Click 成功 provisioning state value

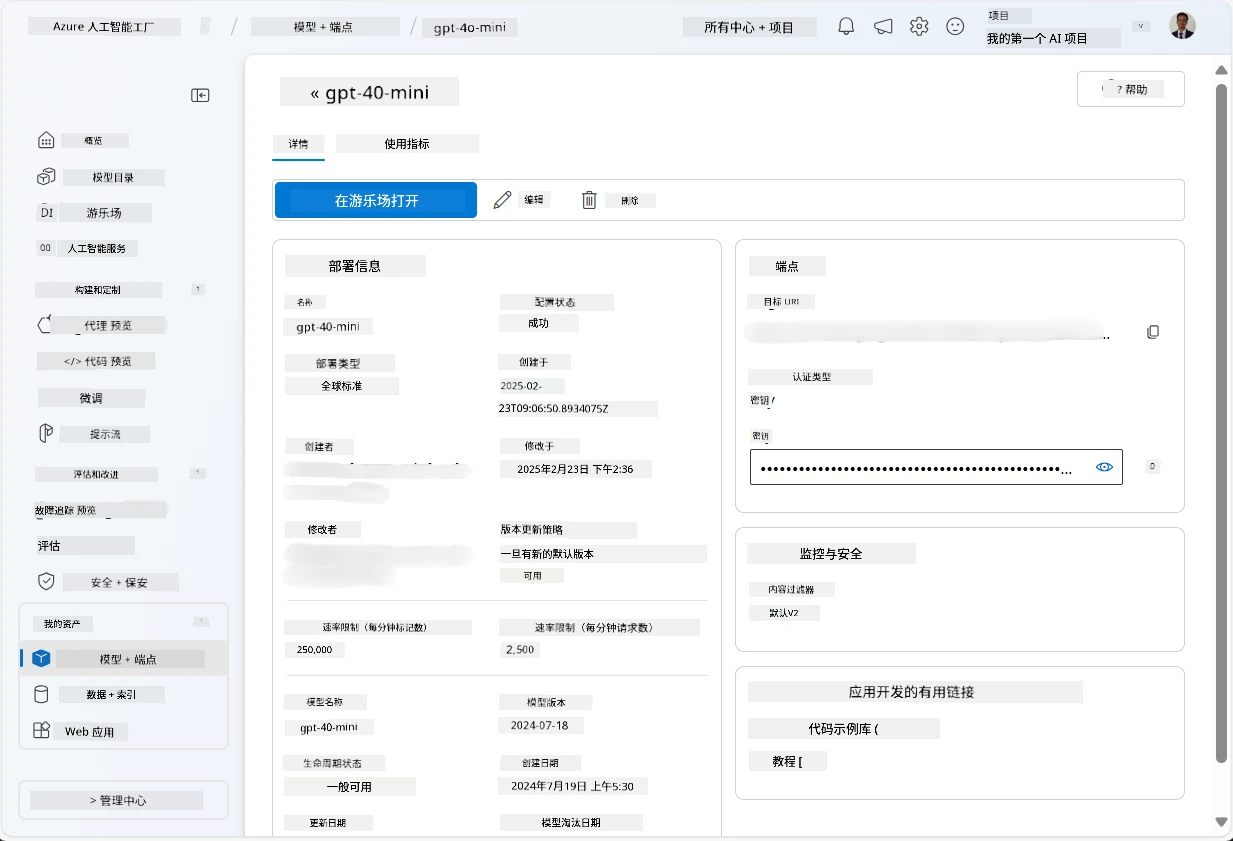(x=539, y=324)
